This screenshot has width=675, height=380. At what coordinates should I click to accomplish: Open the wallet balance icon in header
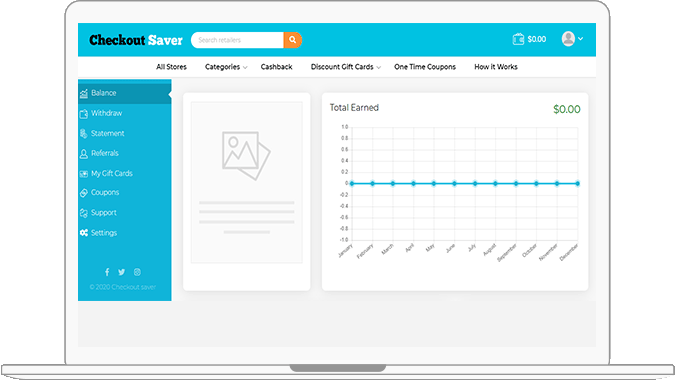point(518,39)
